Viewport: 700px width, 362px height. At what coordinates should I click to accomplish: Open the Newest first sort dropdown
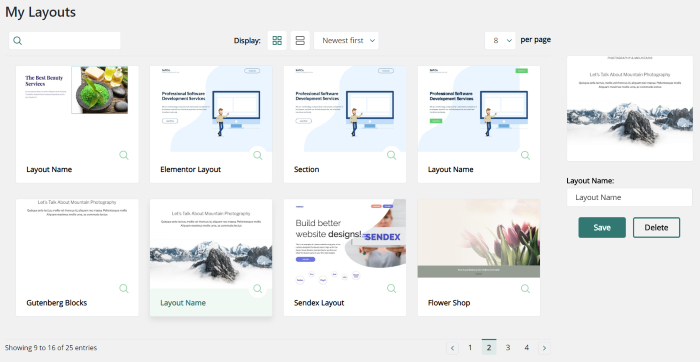346,41
